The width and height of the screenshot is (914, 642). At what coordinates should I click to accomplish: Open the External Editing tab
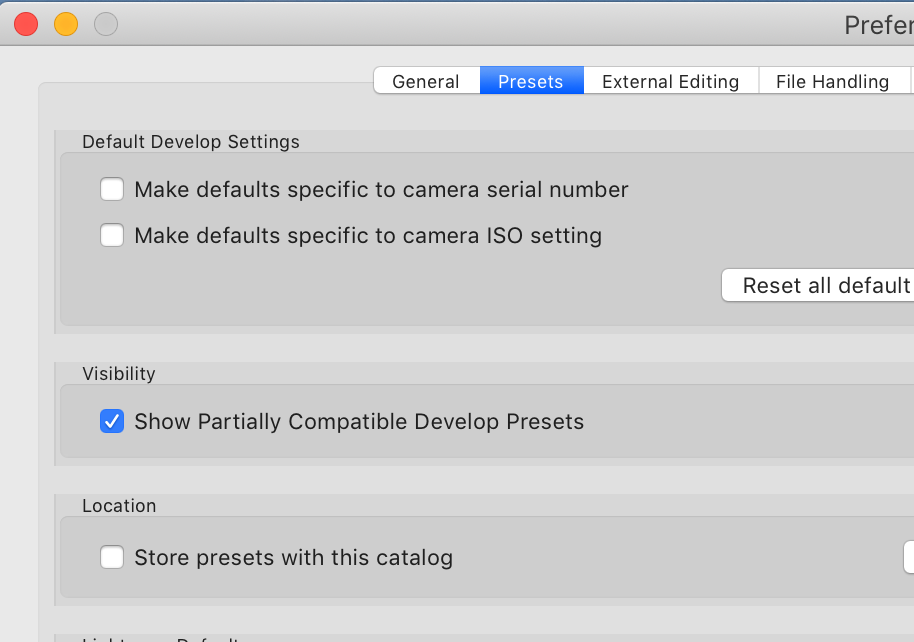click(670, 81)
